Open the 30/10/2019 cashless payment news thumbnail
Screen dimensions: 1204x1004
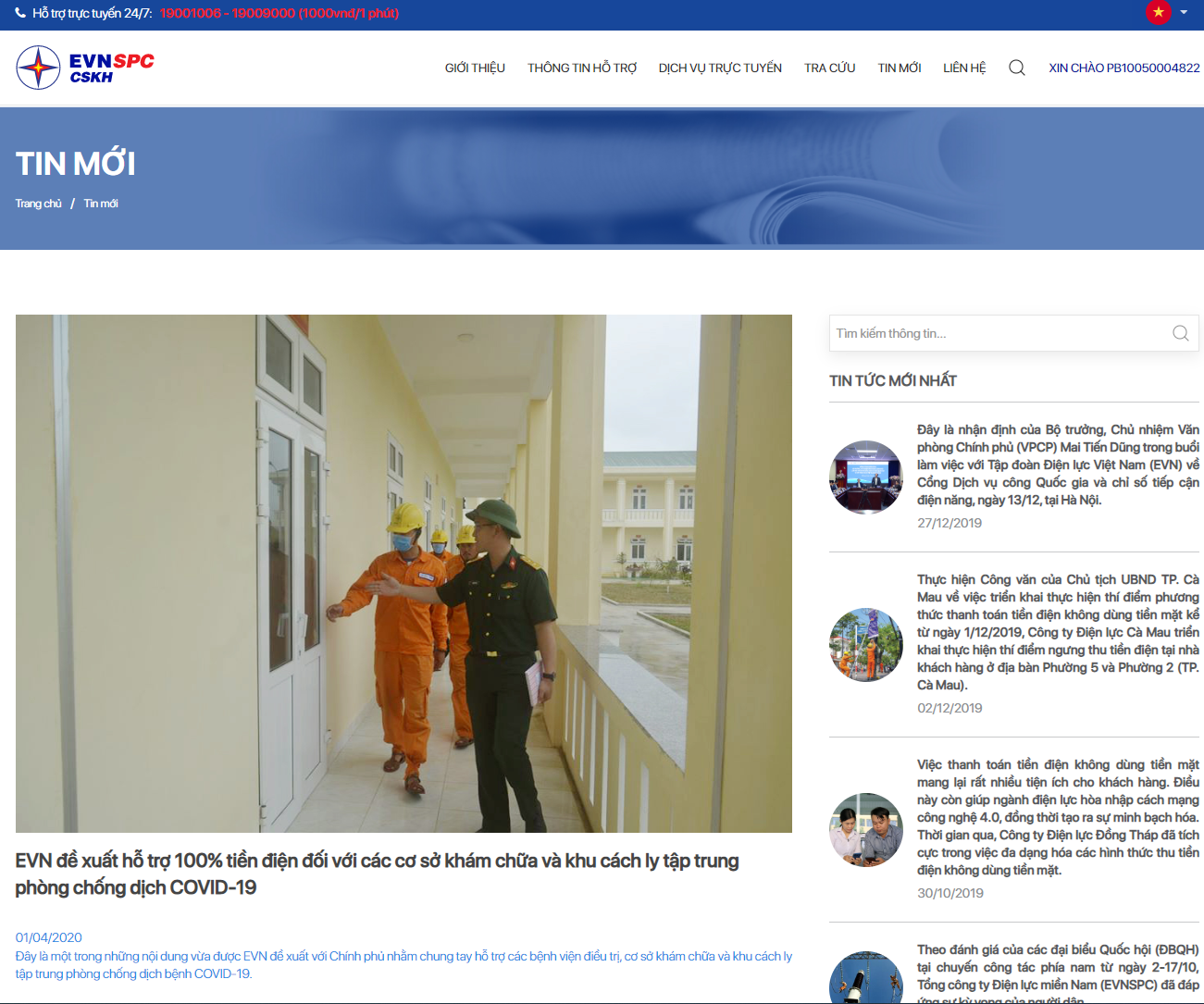coord(865,829)
